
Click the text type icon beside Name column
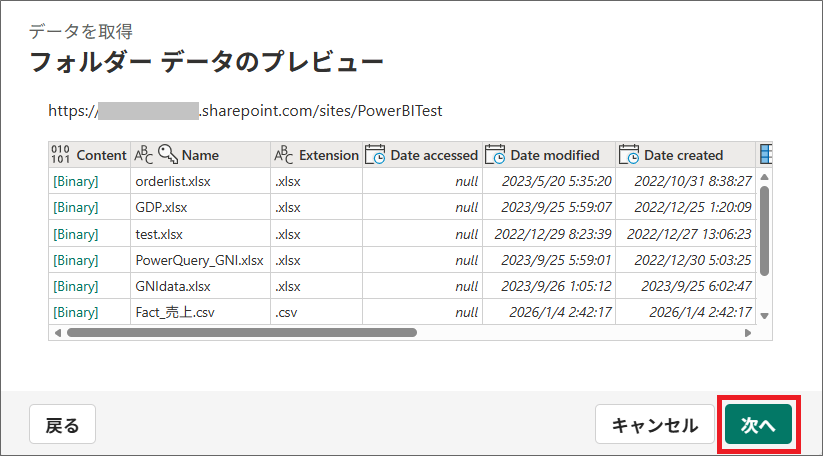tap(144, 155)
